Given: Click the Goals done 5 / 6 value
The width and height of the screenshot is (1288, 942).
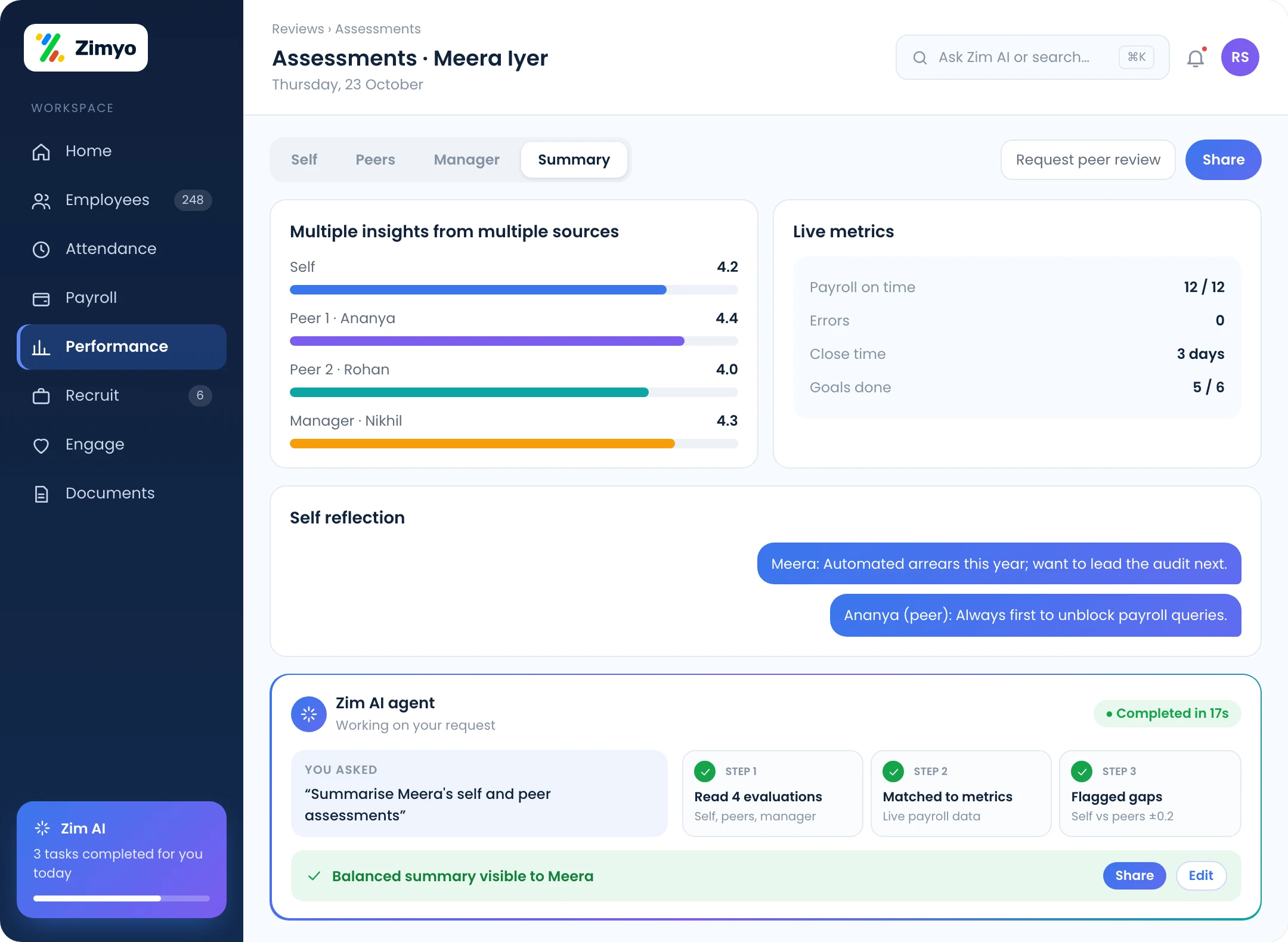Looking at the screenshot, I should (1209, 387).
